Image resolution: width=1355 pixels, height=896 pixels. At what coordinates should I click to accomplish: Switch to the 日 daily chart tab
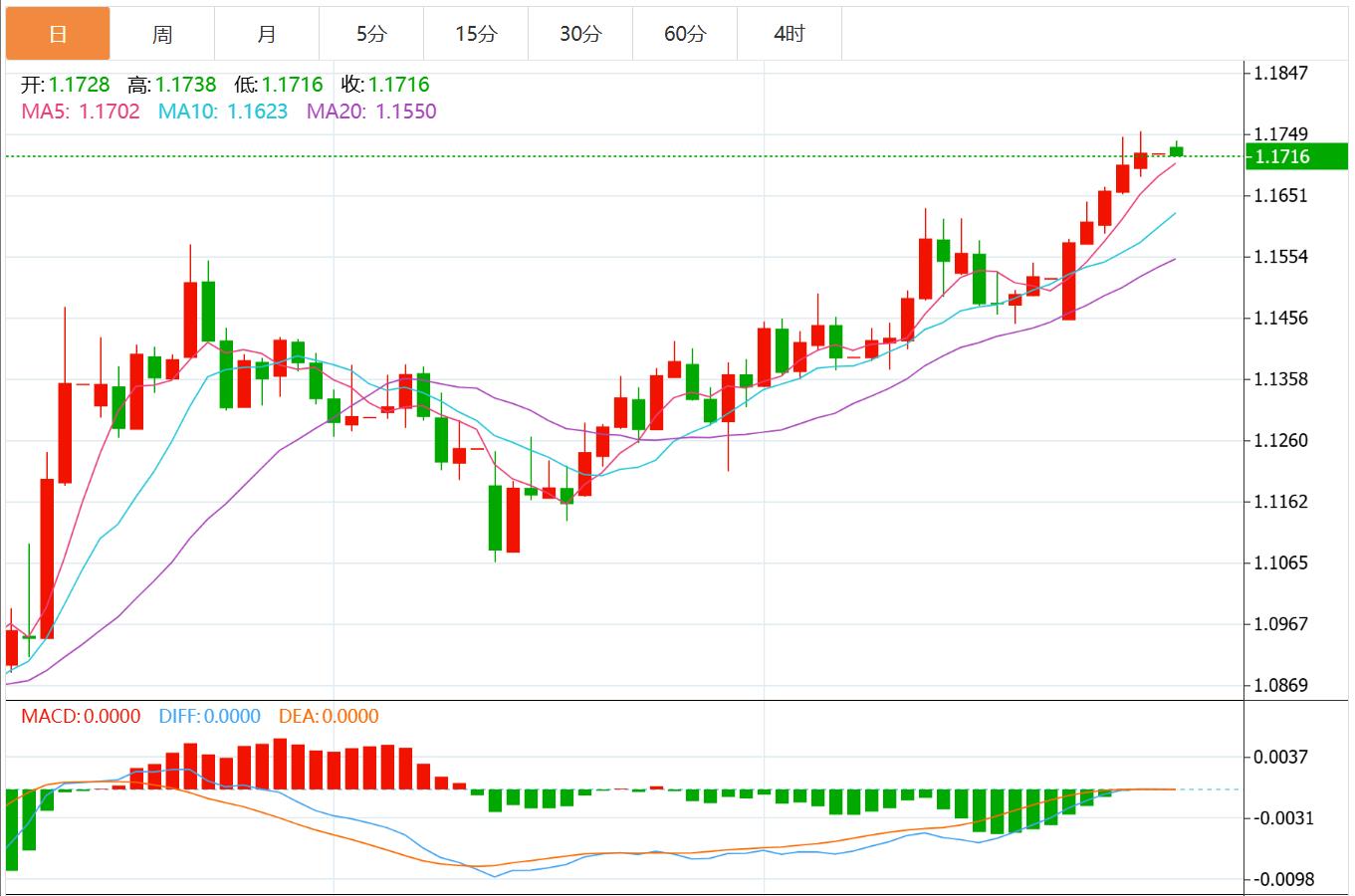(x=58, y=35)
